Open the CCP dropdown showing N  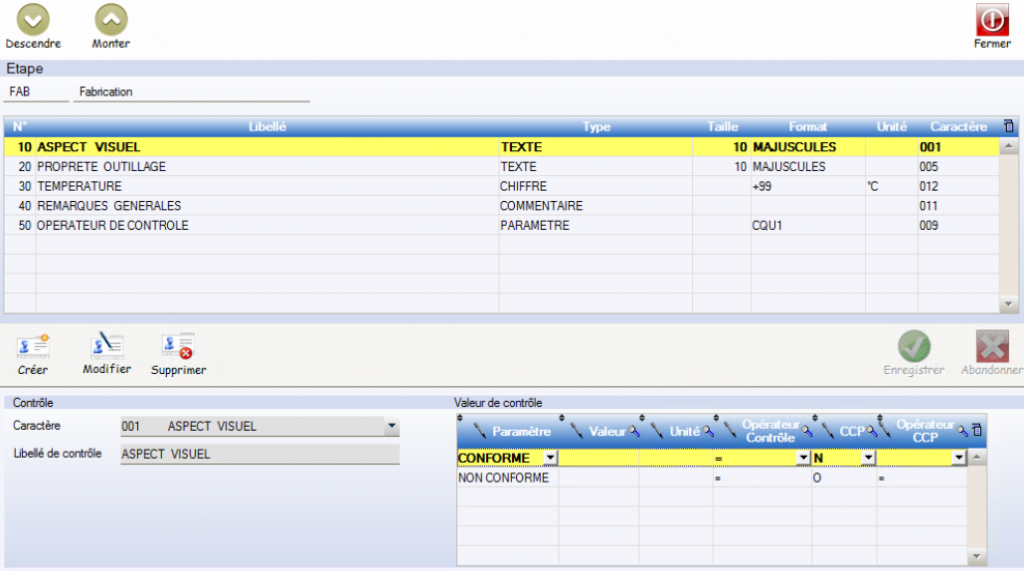coord(868,458)
